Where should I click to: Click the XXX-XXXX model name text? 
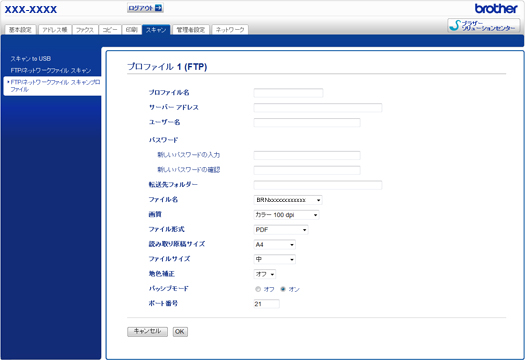point(31,9)
